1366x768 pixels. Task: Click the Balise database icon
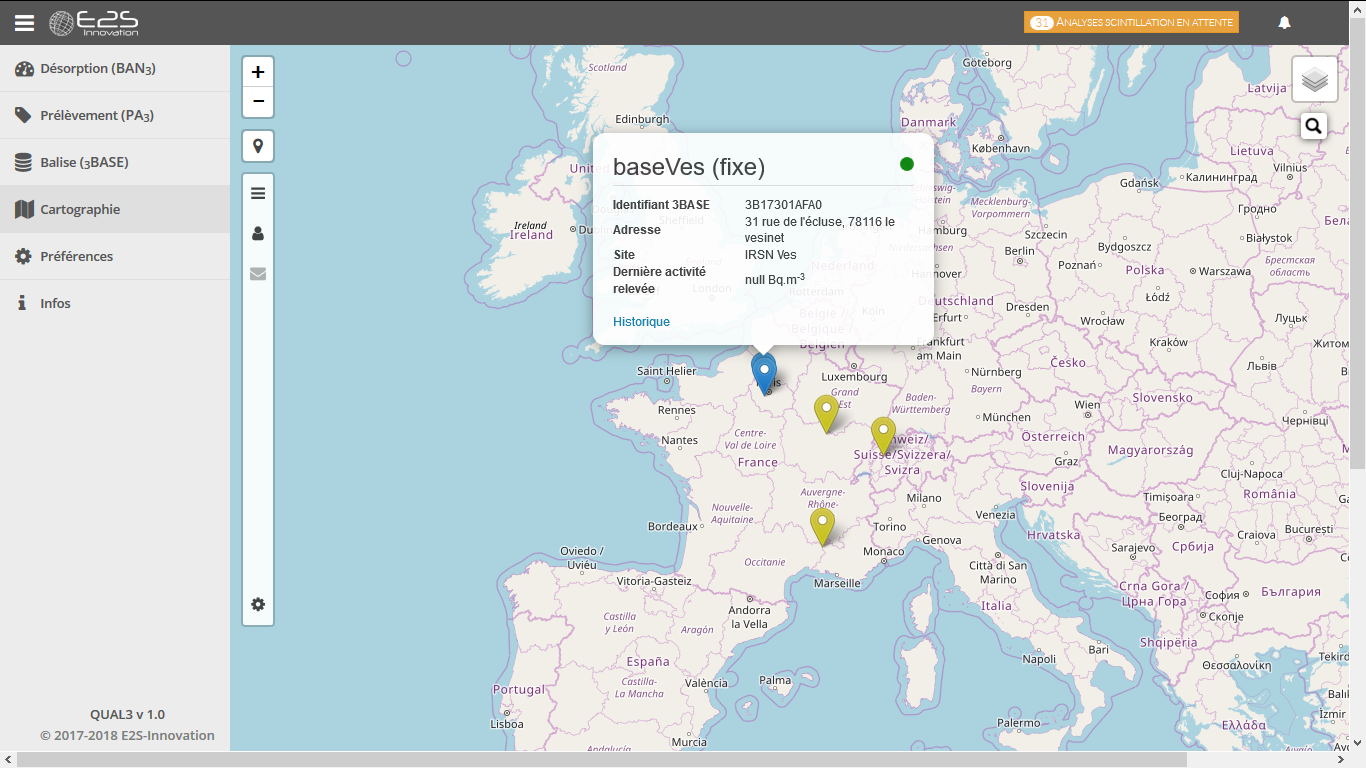(23, 162)
